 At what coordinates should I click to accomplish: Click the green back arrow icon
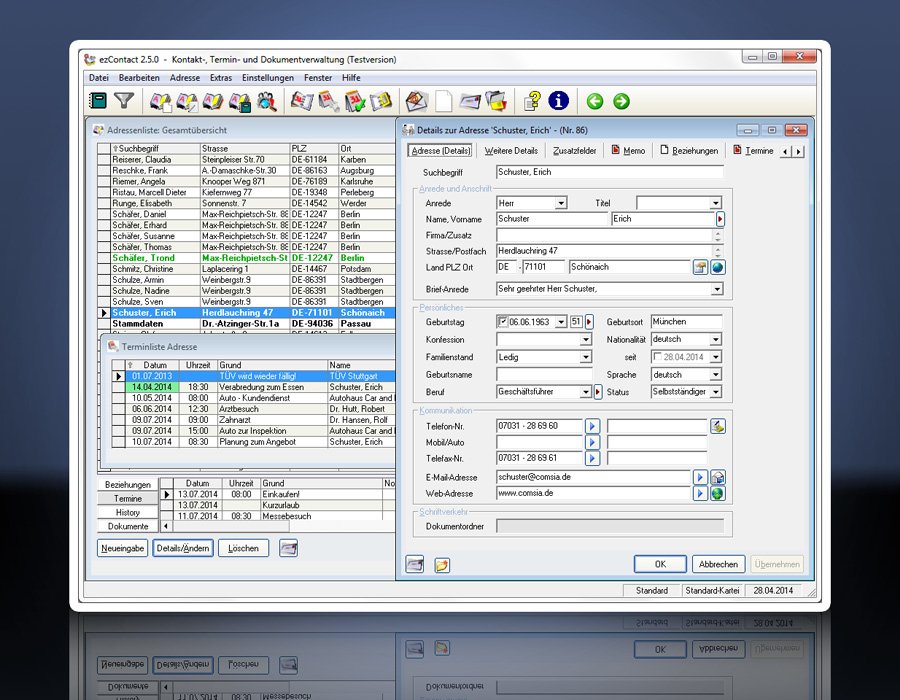coord(595,101)
